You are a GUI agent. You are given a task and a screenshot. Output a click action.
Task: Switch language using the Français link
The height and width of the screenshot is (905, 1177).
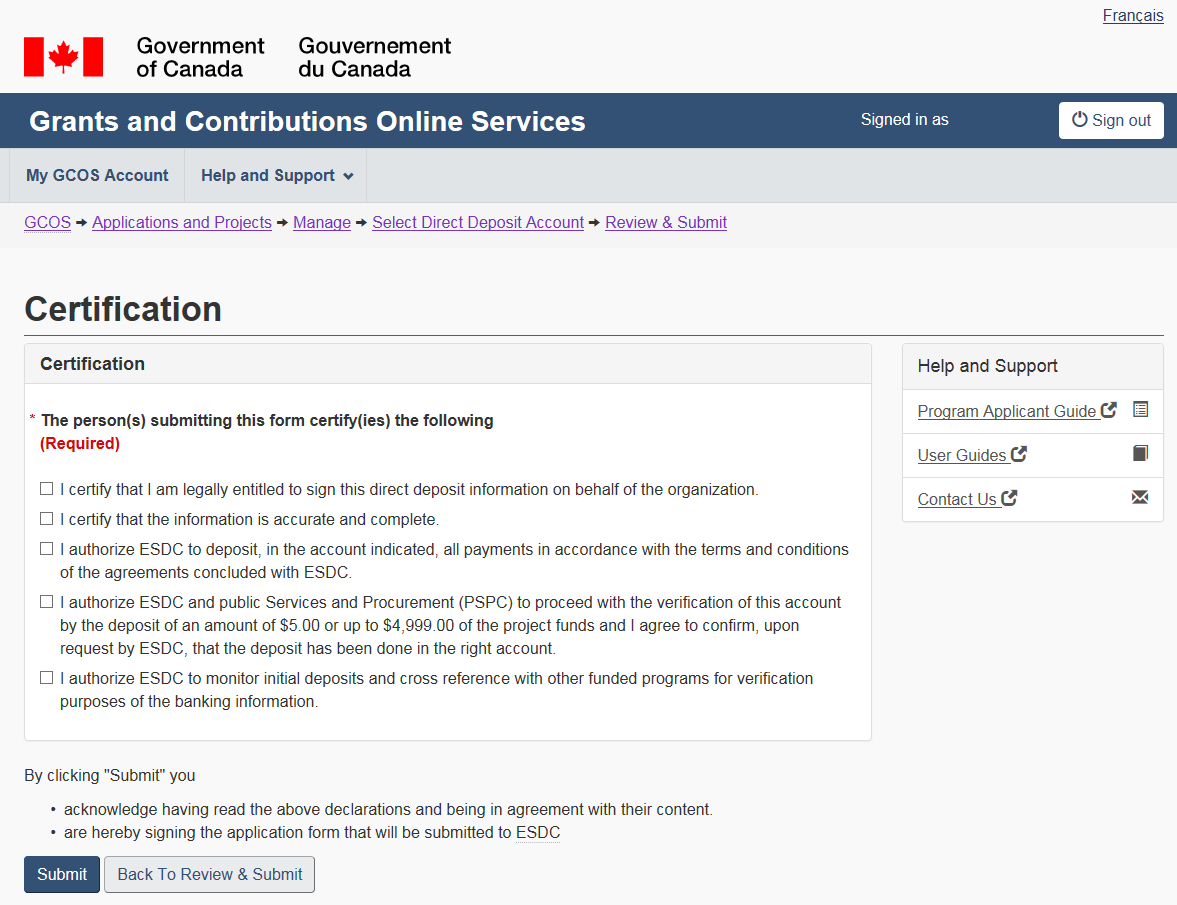click(1133, 15)
